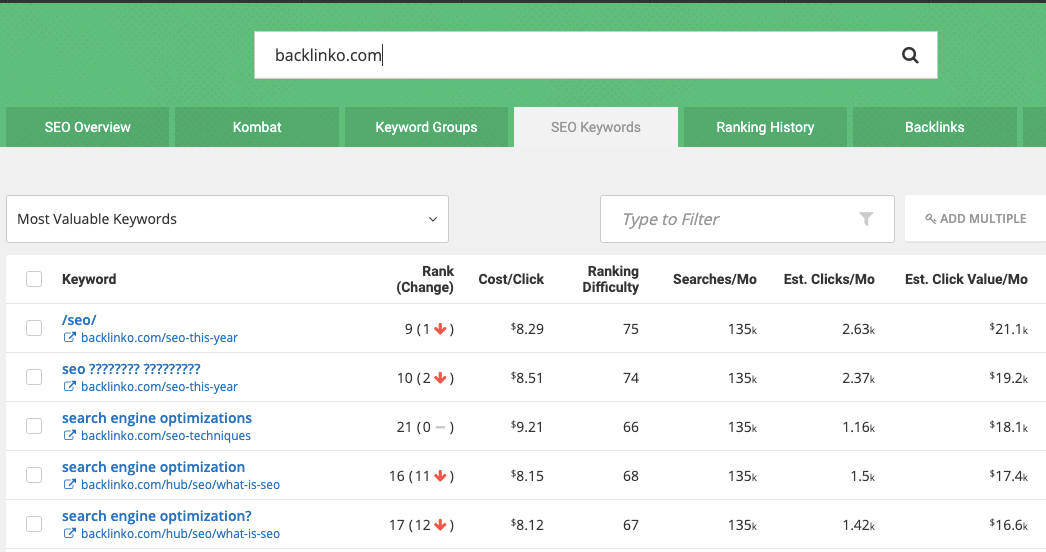Open search engine optimization keyword link
The height and width of the screenshot is (552, 1046).
pos(153,467)
